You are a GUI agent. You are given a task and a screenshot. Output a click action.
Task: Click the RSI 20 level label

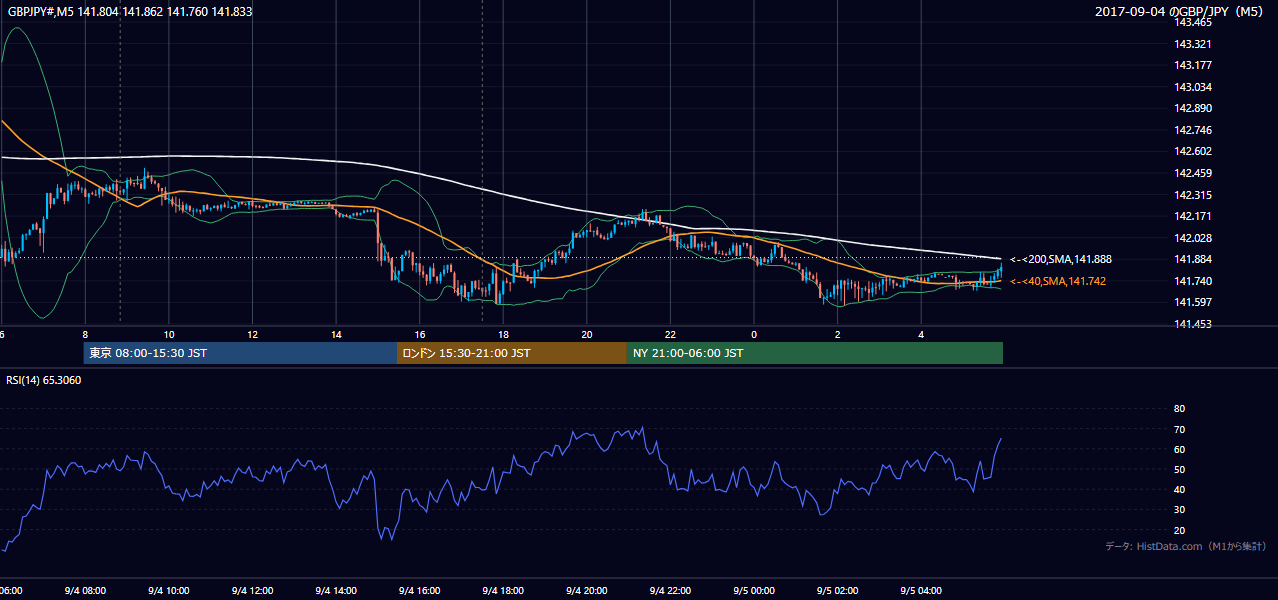click(1179, 530)
